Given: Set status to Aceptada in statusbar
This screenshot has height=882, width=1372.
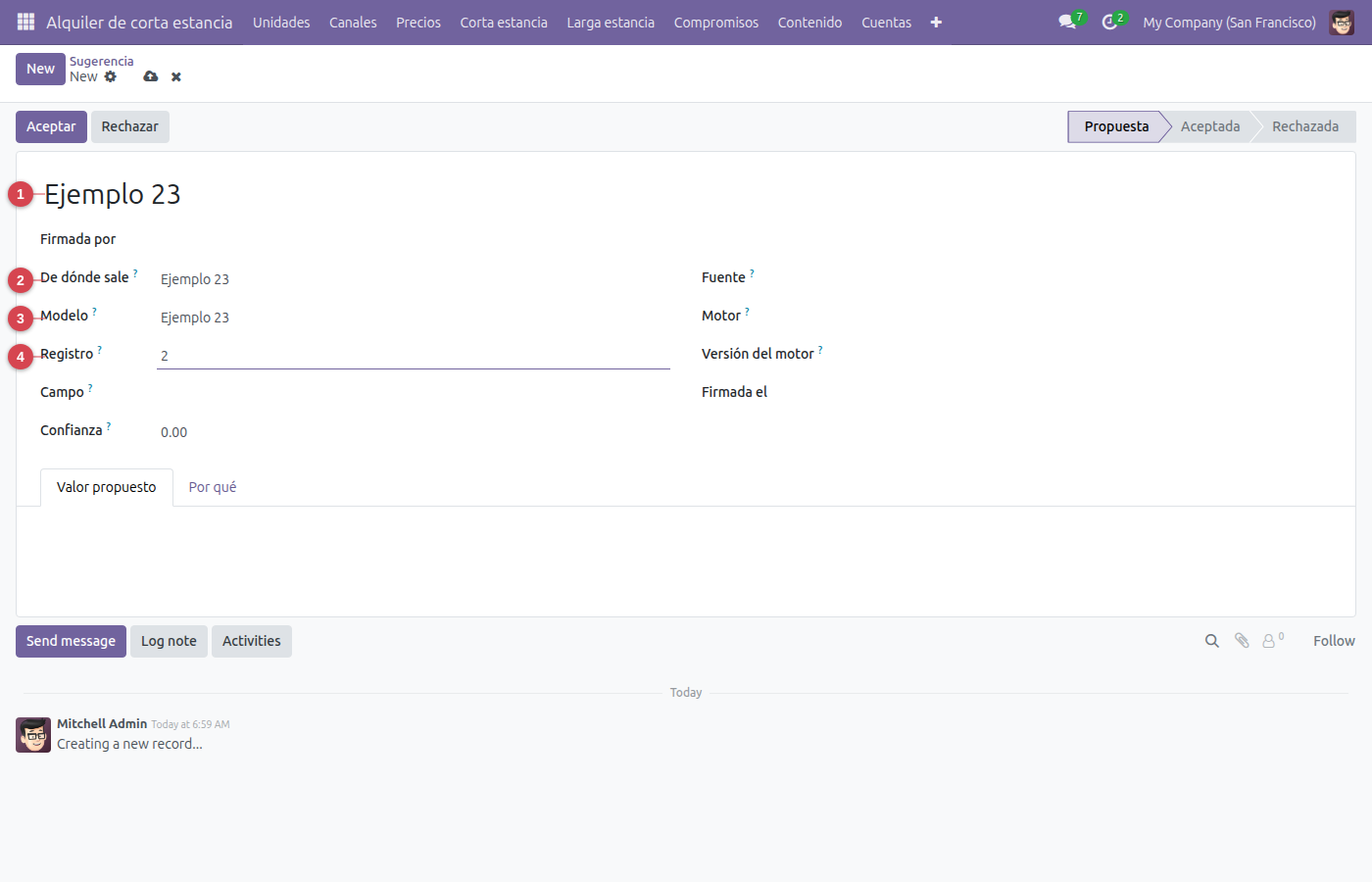Looking at the screenshot, I should (x=1210, y=126).
